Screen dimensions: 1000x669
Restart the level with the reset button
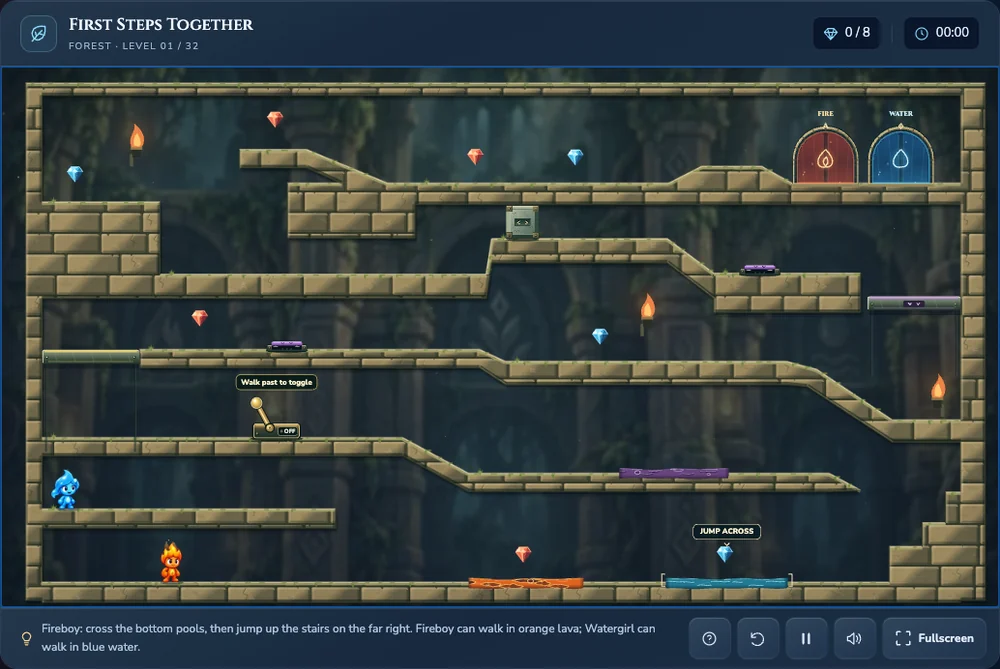click(758, 638)
